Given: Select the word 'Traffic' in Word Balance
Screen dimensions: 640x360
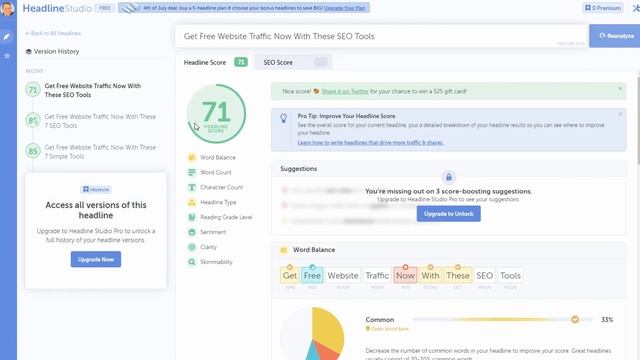Looking at the screenshot, I should [x=377, y=276].
